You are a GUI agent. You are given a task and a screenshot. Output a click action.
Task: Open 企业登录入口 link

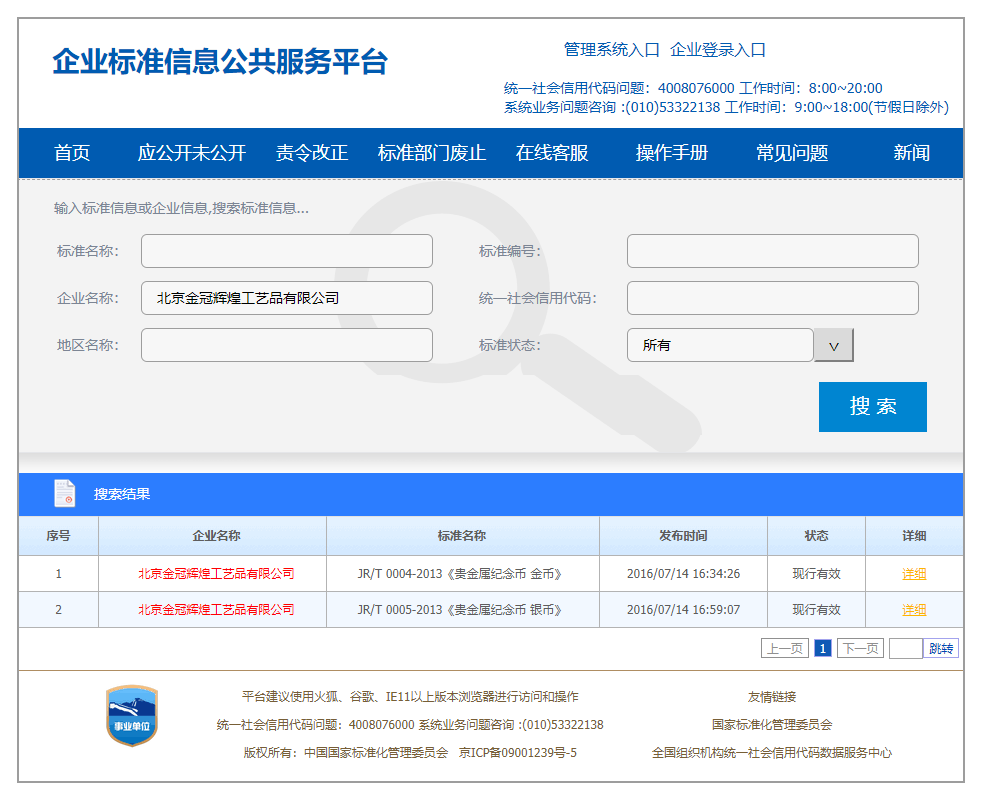[x=718, y=50]
